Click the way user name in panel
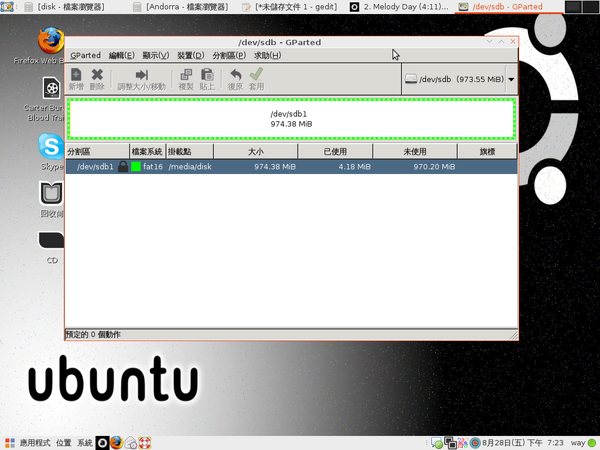This screenshot has width=600, height=450. [578, 443]
